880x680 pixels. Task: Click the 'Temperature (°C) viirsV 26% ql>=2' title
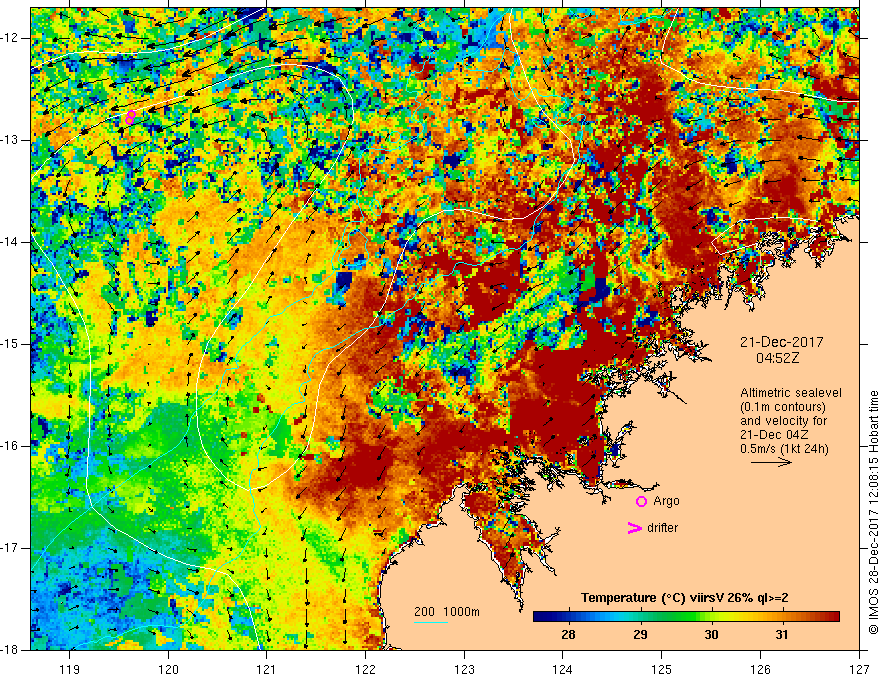pyautogui.click(x=684, y=598)
